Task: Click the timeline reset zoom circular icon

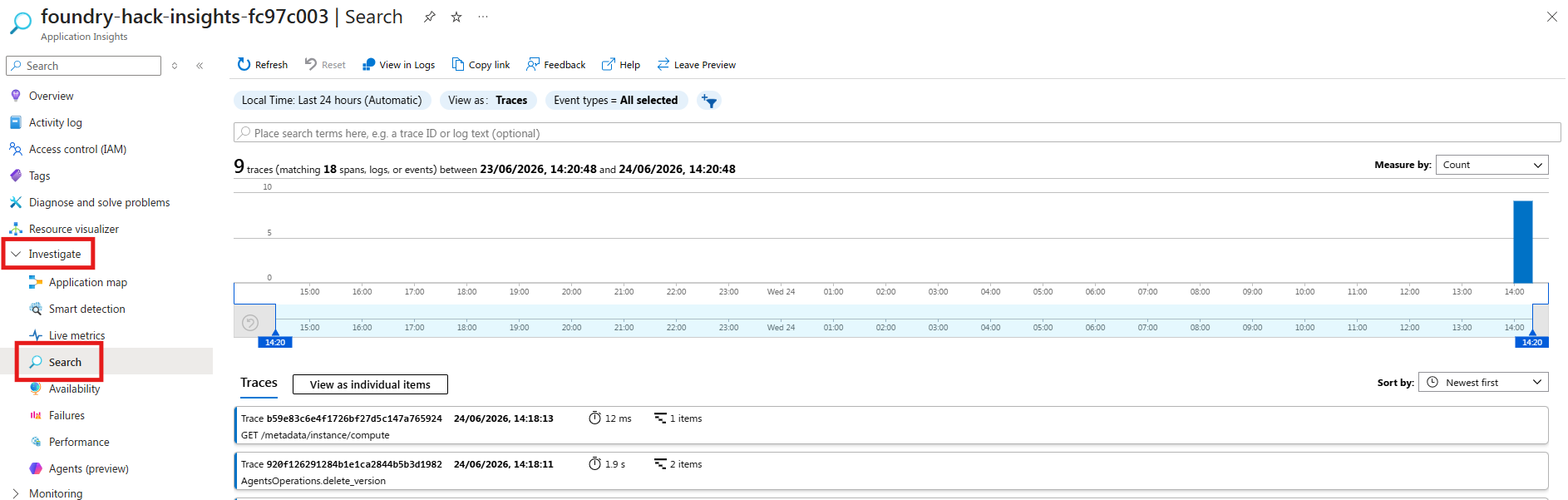Action: coord(250,323)
